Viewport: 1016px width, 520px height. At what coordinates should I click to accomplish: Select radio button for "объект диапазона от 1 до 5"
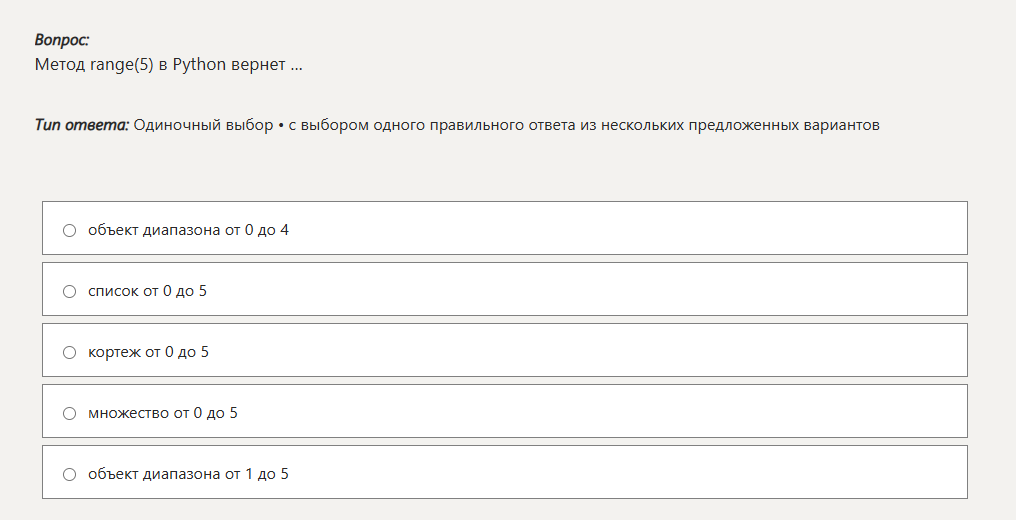(x=69, y=474)
